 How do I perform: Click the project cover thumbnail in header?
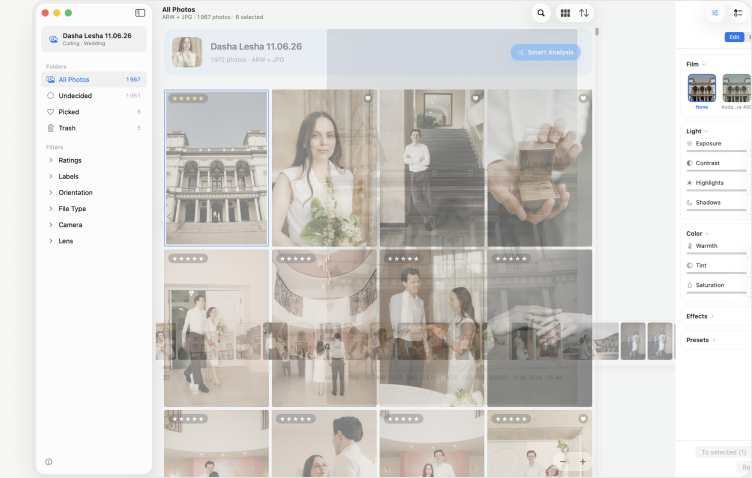pyautogui.click(x=187, y=52)
